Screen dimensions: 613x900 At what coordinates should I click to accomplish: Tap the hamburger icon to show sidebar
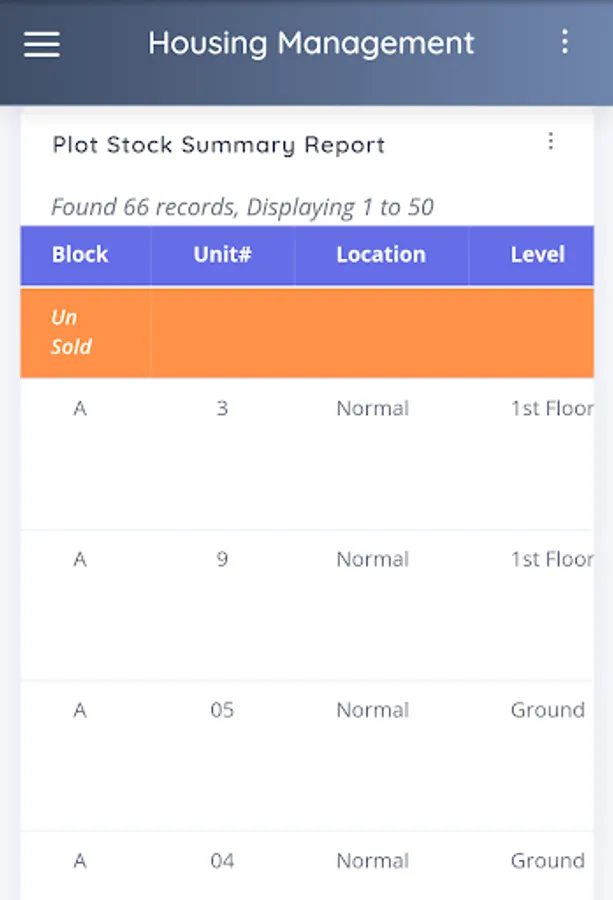coord(41,44)
